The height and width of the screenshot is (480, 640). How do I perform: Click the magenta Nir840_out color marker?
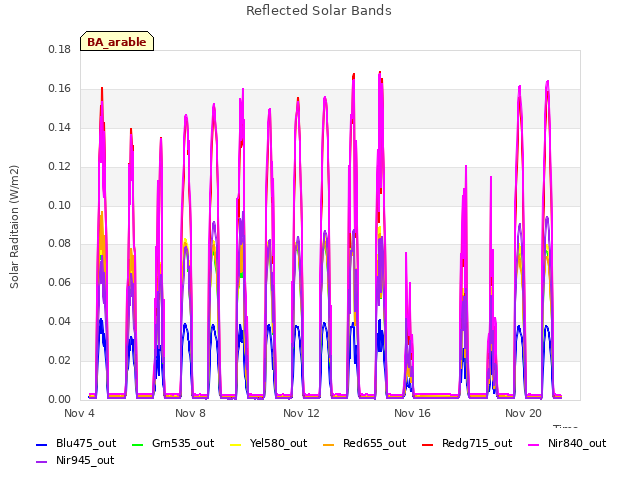coord(533,444)
